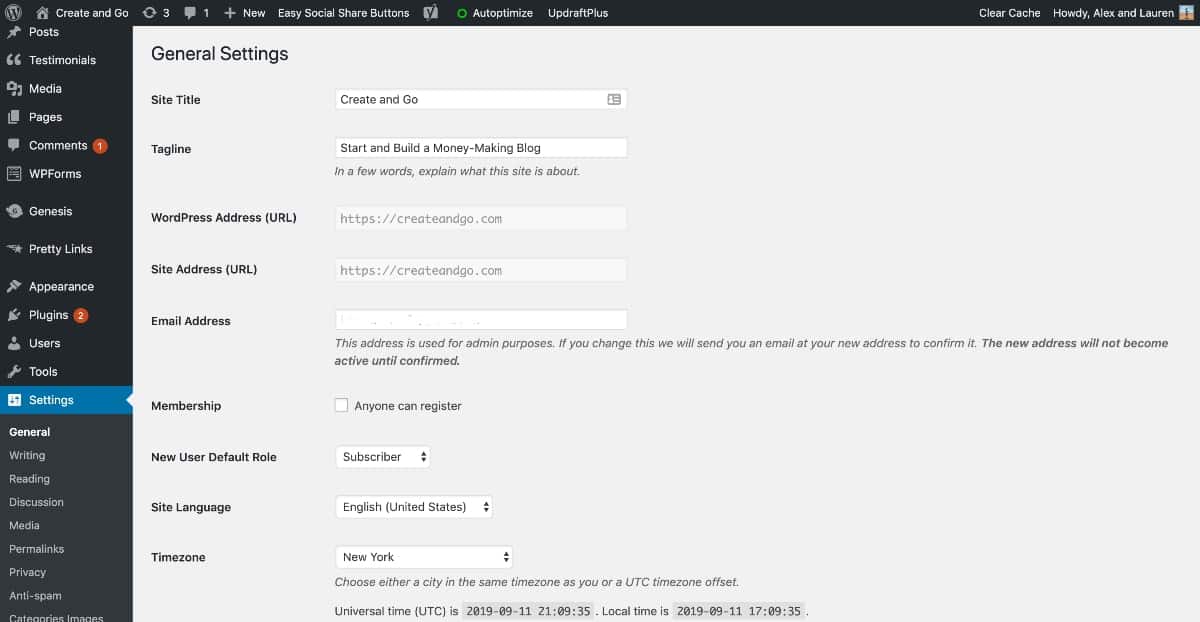Click the Comments icon in sidebar

click(x=14, y=145)
